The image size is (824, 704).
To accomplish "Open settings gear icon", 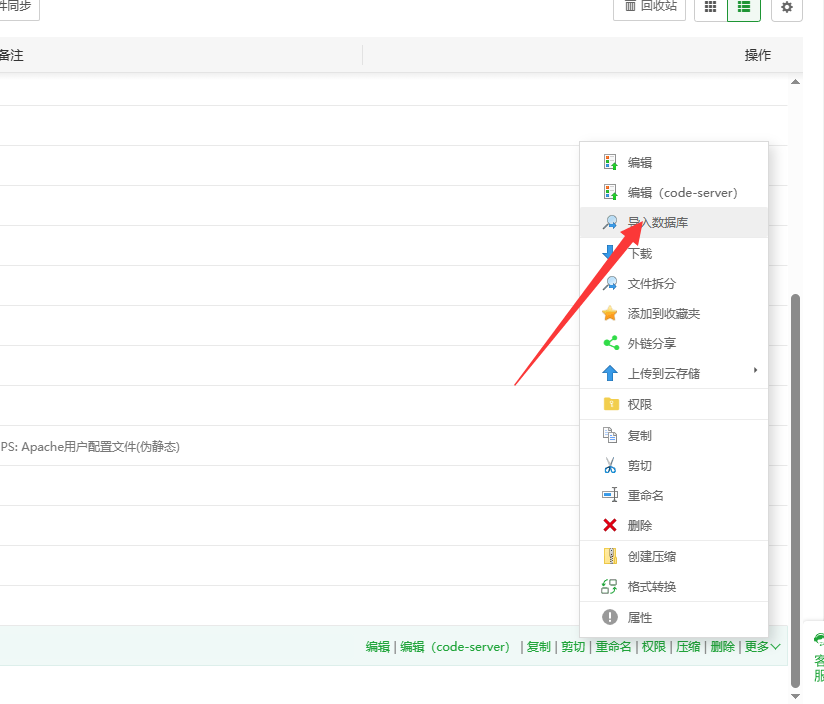I will point(787,7).
